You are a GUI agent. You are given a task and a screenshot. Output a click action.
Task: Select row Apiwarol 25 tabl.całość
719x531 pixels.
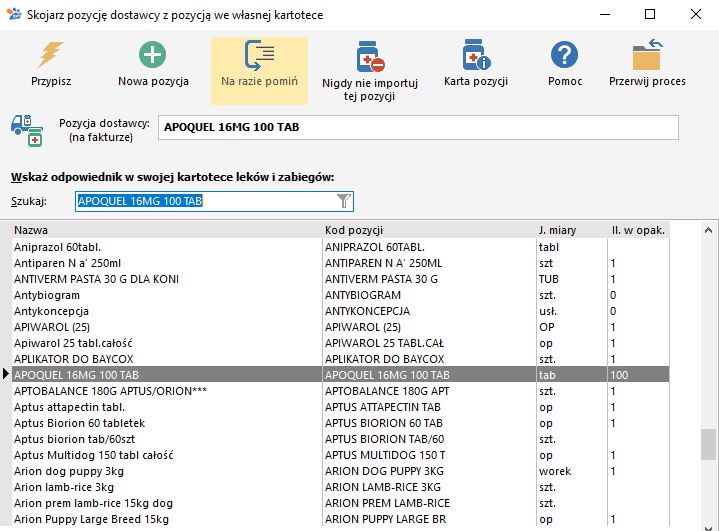(x=340, y=343)
